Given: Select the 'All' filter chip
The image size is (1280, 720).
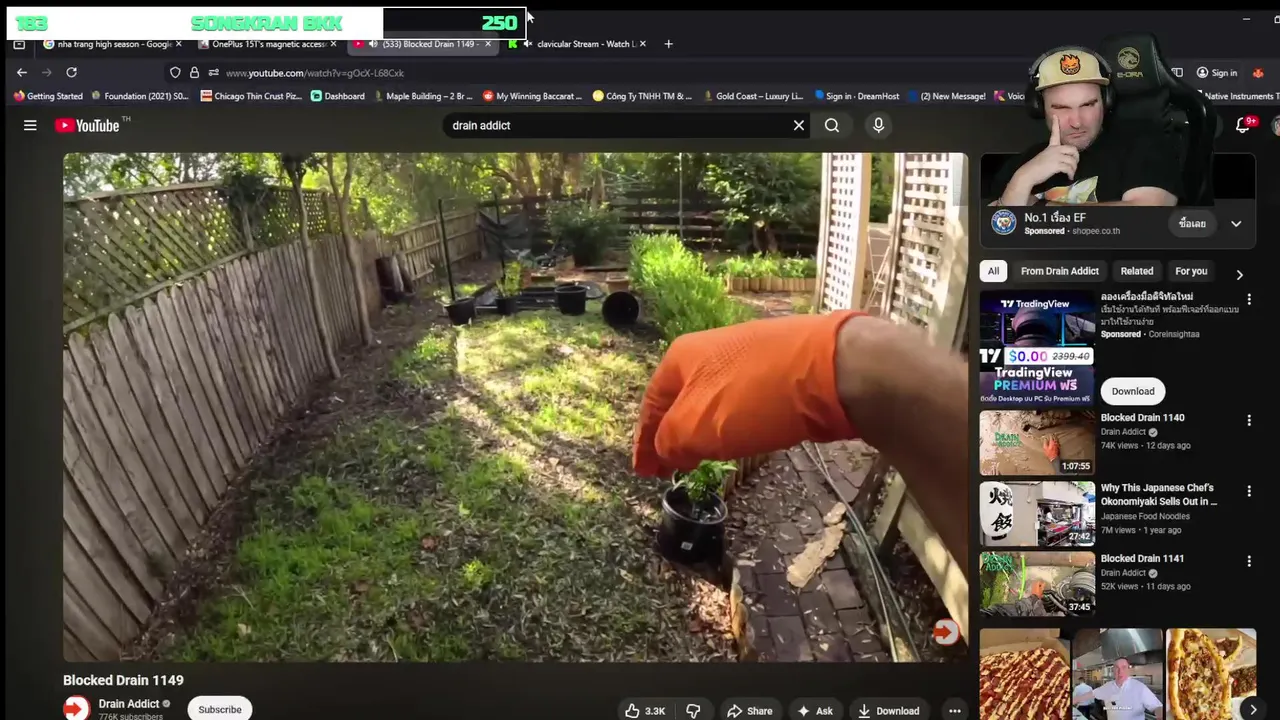Looking at the screenshot, I should click(x=993, y=271).
